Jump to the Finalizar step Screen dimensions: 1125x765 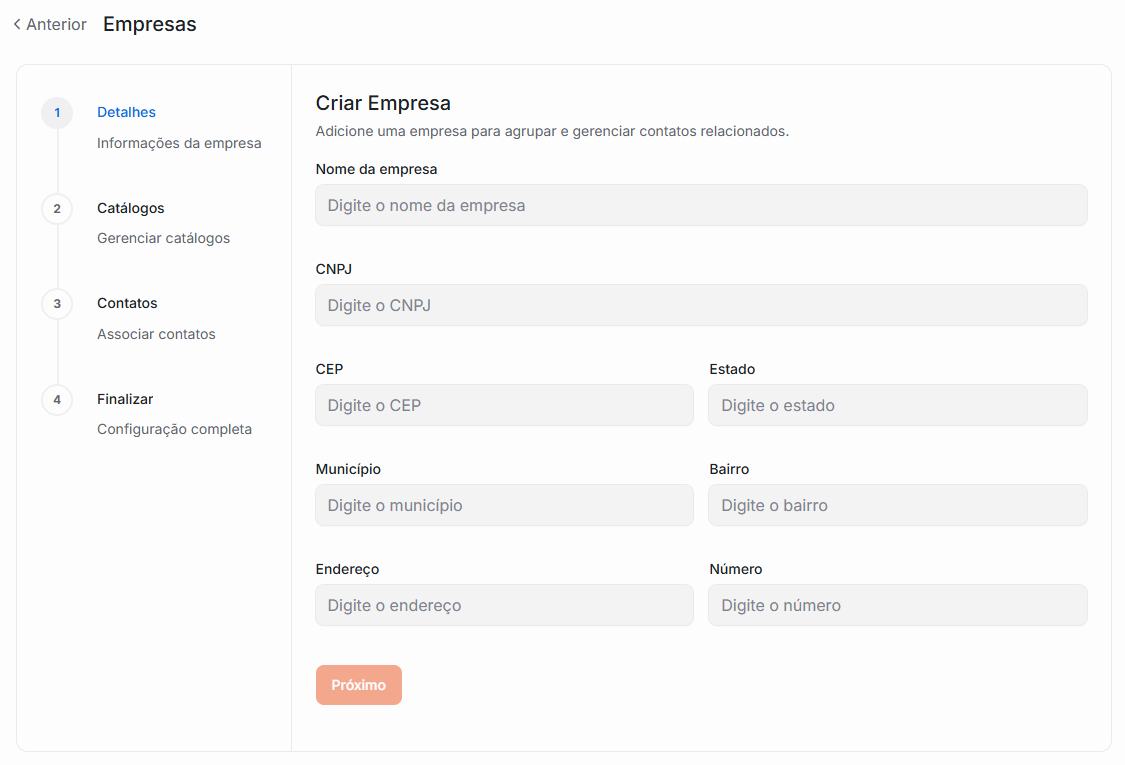(x=125, y=399)
